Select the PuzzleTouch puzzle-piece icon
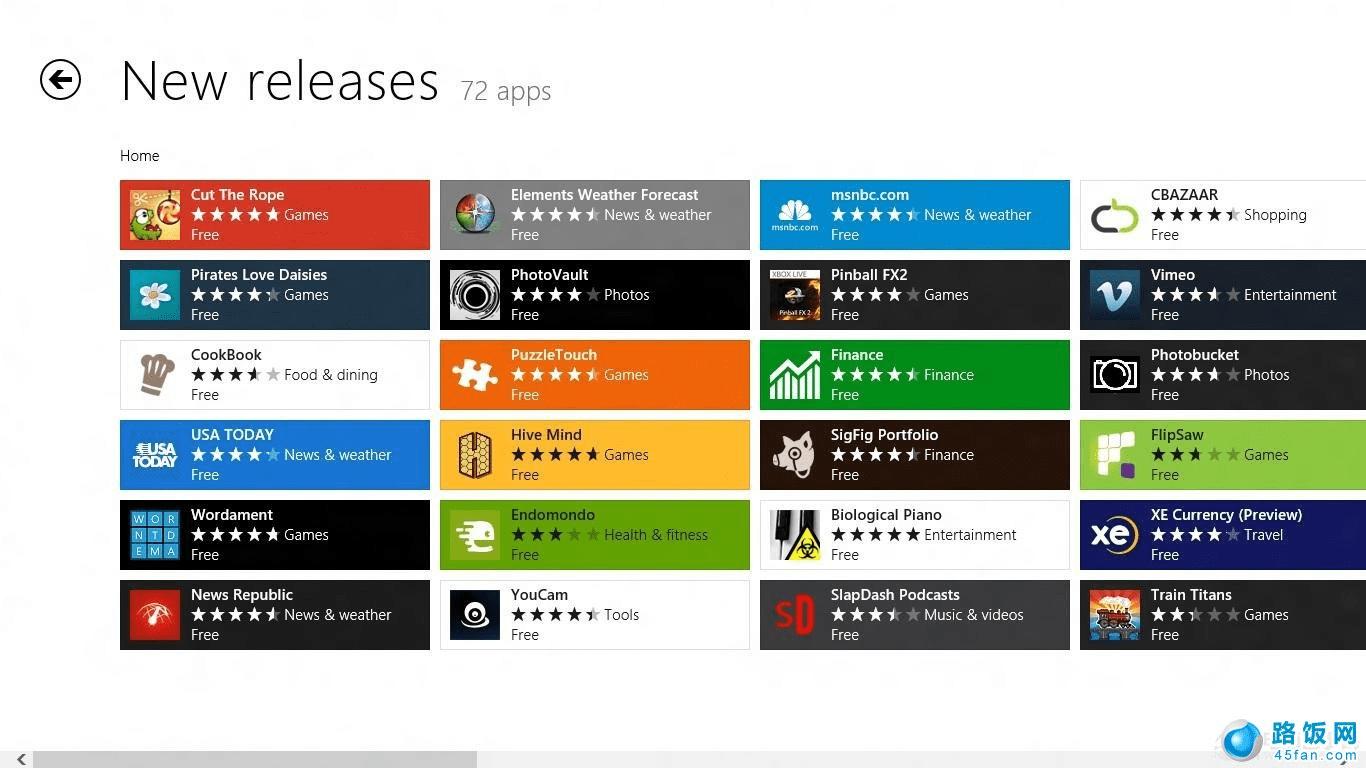 (x=475, y=374)
